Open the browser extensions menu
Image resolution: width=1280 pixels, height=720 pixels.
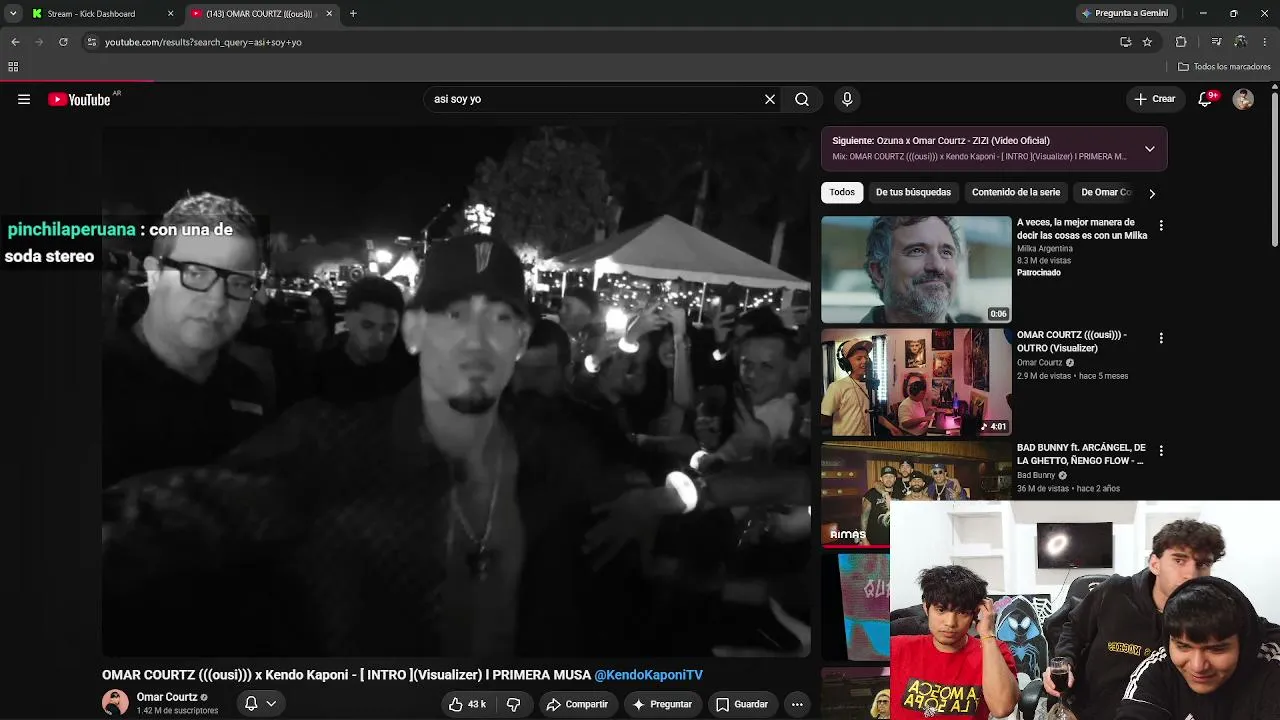pos(1181,42)
